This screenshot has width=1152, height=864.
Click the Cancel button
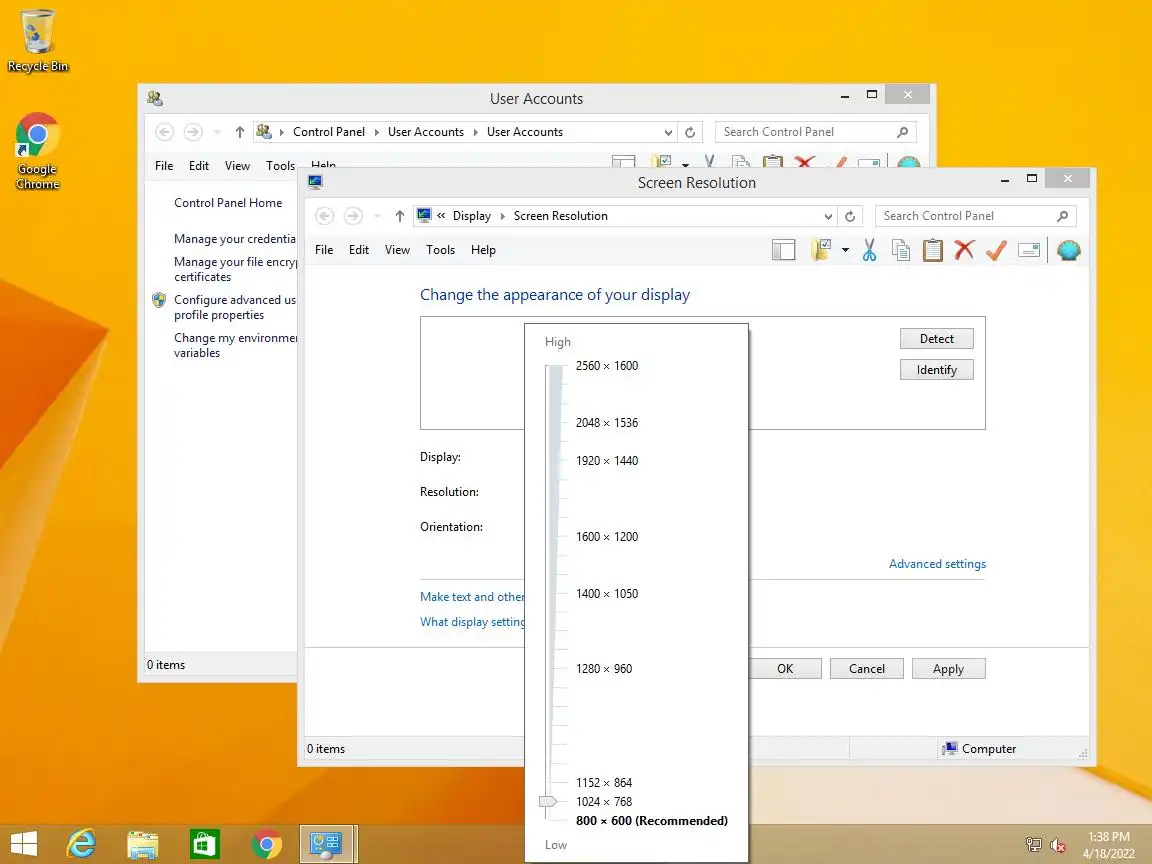867,669
